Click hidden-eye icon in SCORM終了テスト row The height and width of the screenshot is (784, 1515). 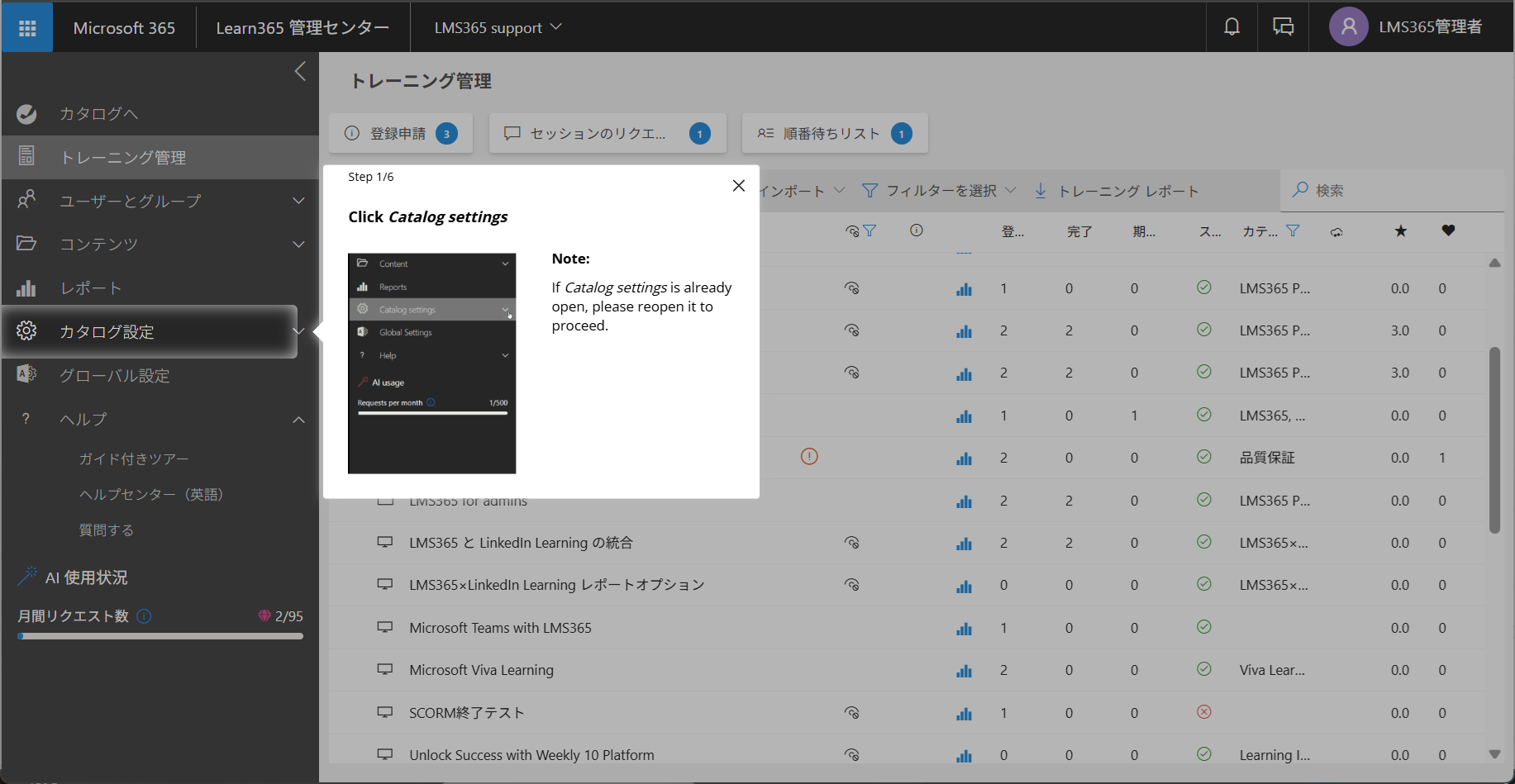(x=852, y=712)
